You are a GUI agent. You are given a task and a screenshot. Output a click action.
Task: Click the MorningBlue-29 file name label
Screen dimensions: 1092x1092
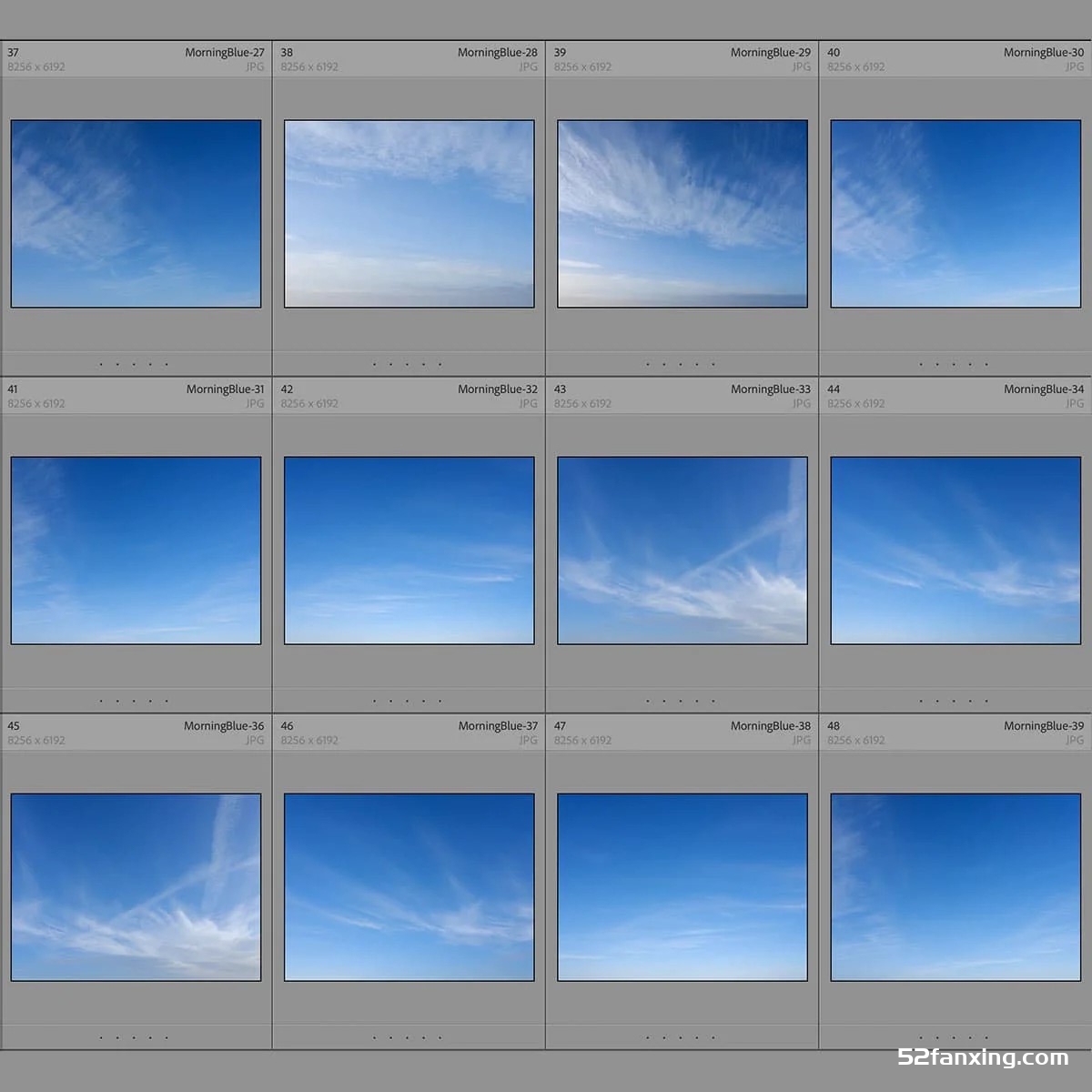point(771,53)
